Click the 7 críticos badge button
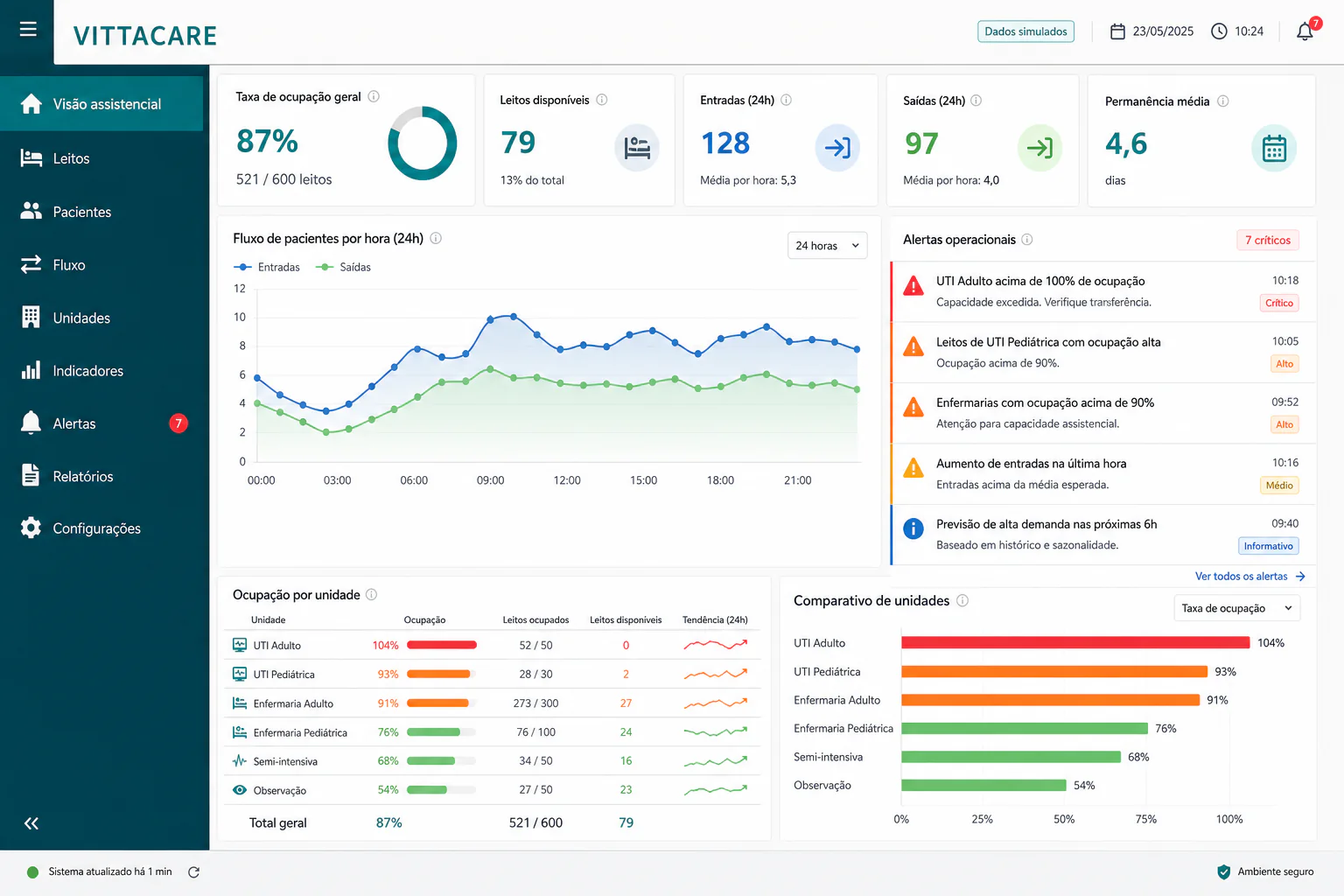The height and width of the screenshot is (896, 1344). pos(1267,240)
